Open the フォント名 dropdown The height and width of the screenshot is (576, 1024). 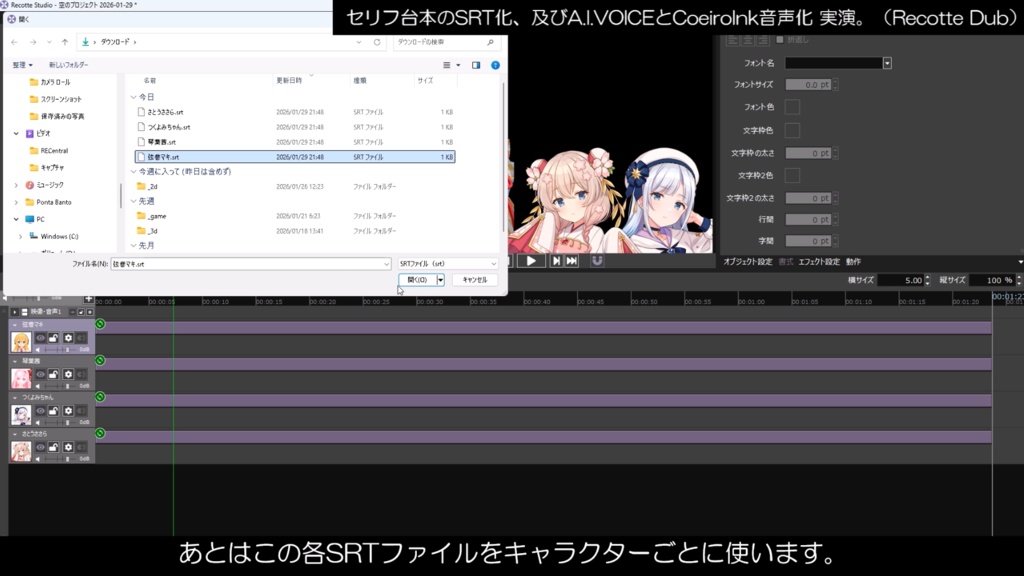pos(887,63)
